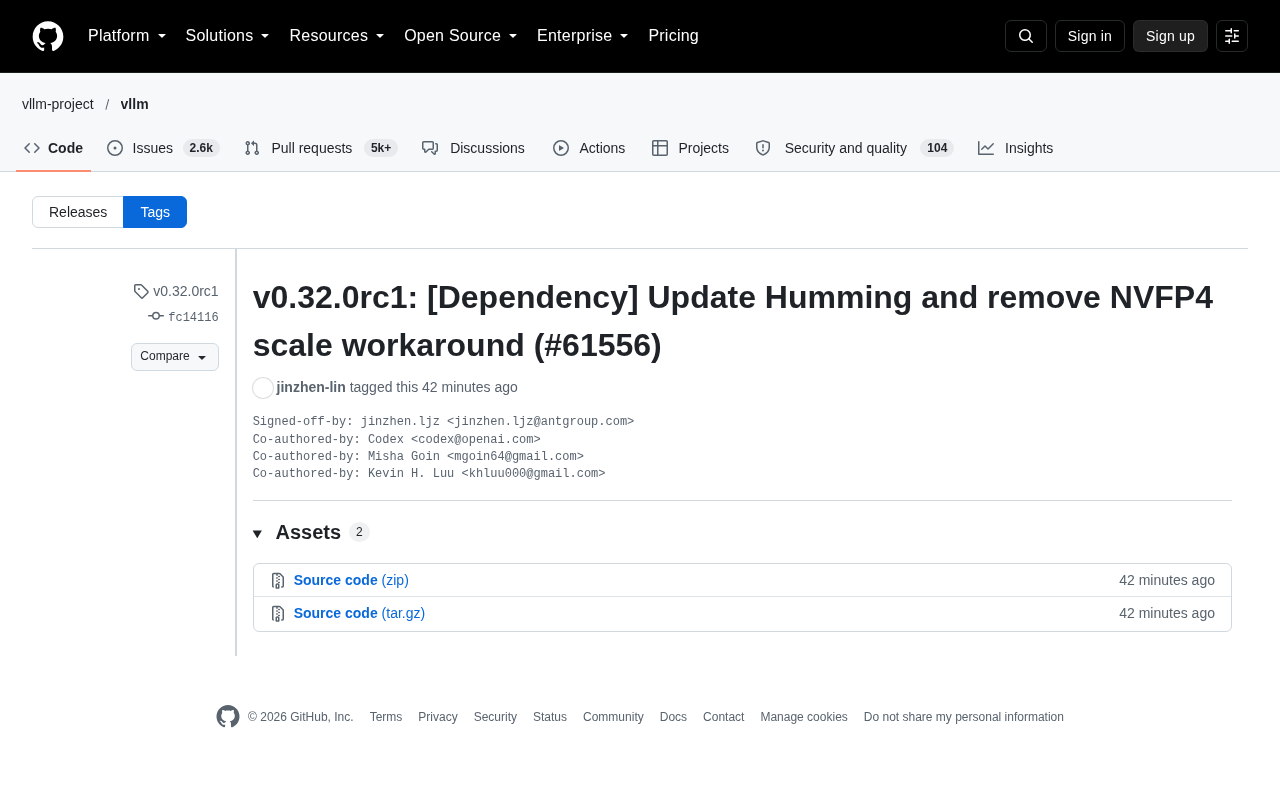
Task: View the Insights tab
Action: (x=1015, y=148)
